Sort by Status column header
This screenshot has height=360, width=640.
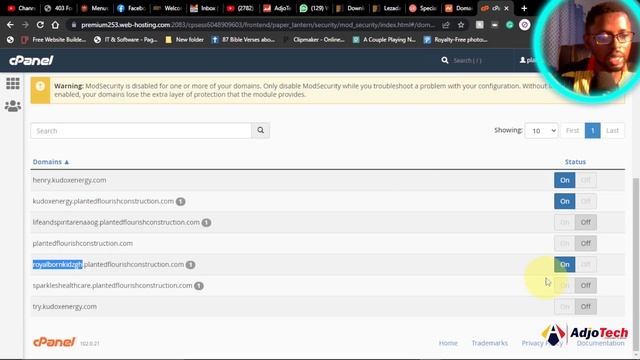tap(575, 162)
